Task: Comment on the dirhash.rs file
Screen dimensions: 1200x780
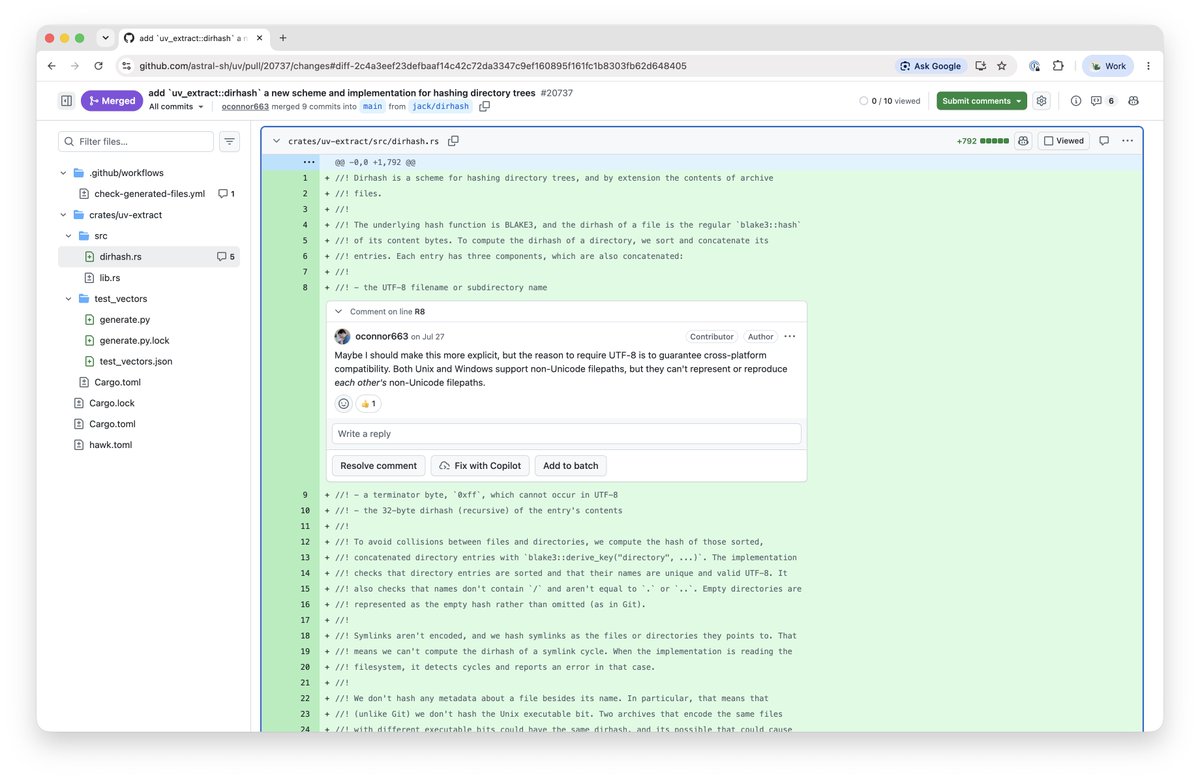Action: point(1104,141)
